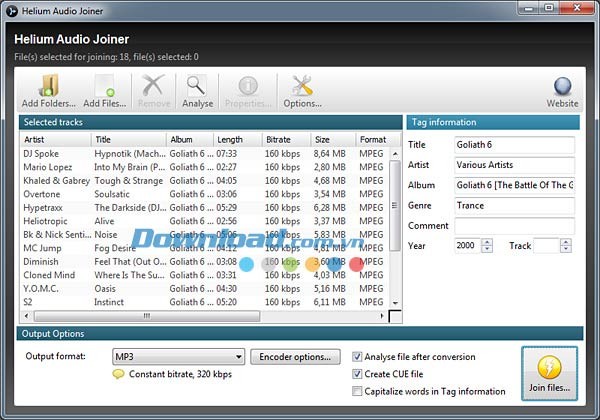The image size is (600, 420).
Task: Select the MC Jump track row
Action: pos(204,248)
